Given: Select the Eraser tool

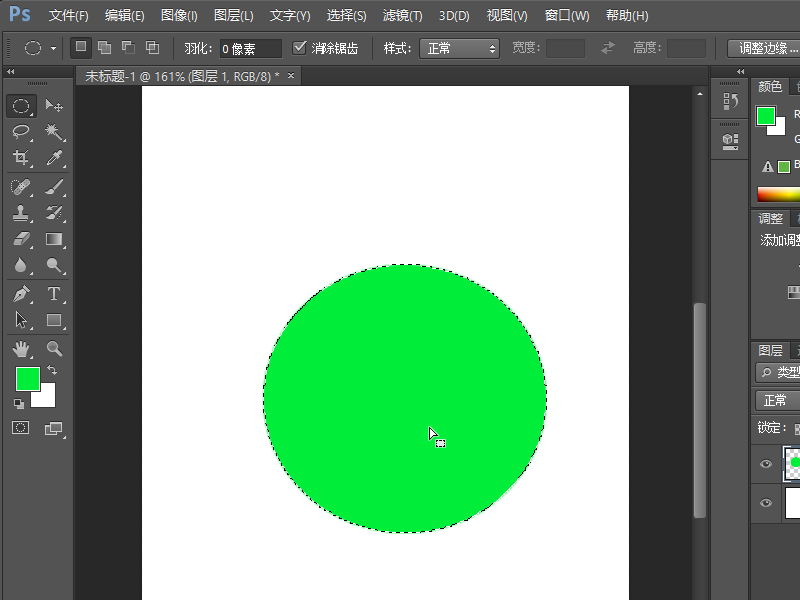Looking at the screenshot, I should 21,239.
